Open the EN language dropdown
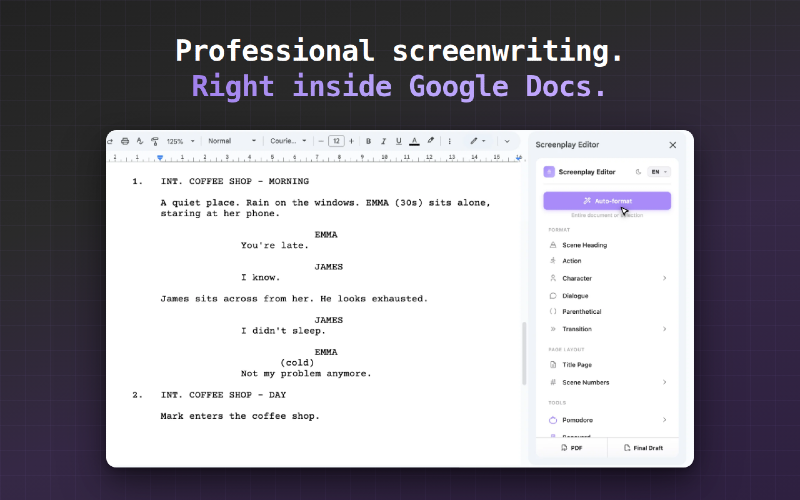The height and width of the screenshot is (500, 800). coord(659,172)
